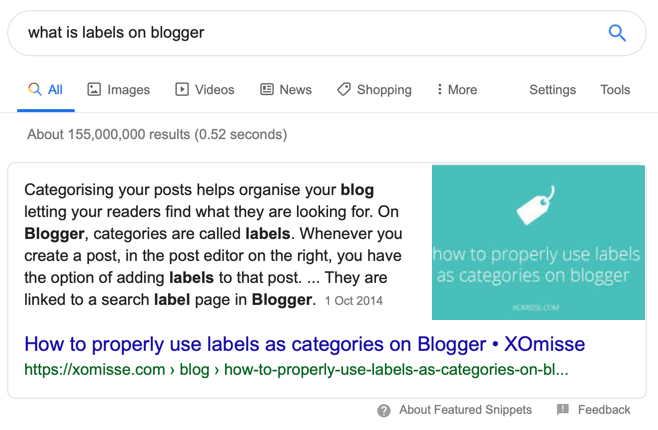
Task: Click the News tab newspaper icon
Action: [x=267, y=89]
